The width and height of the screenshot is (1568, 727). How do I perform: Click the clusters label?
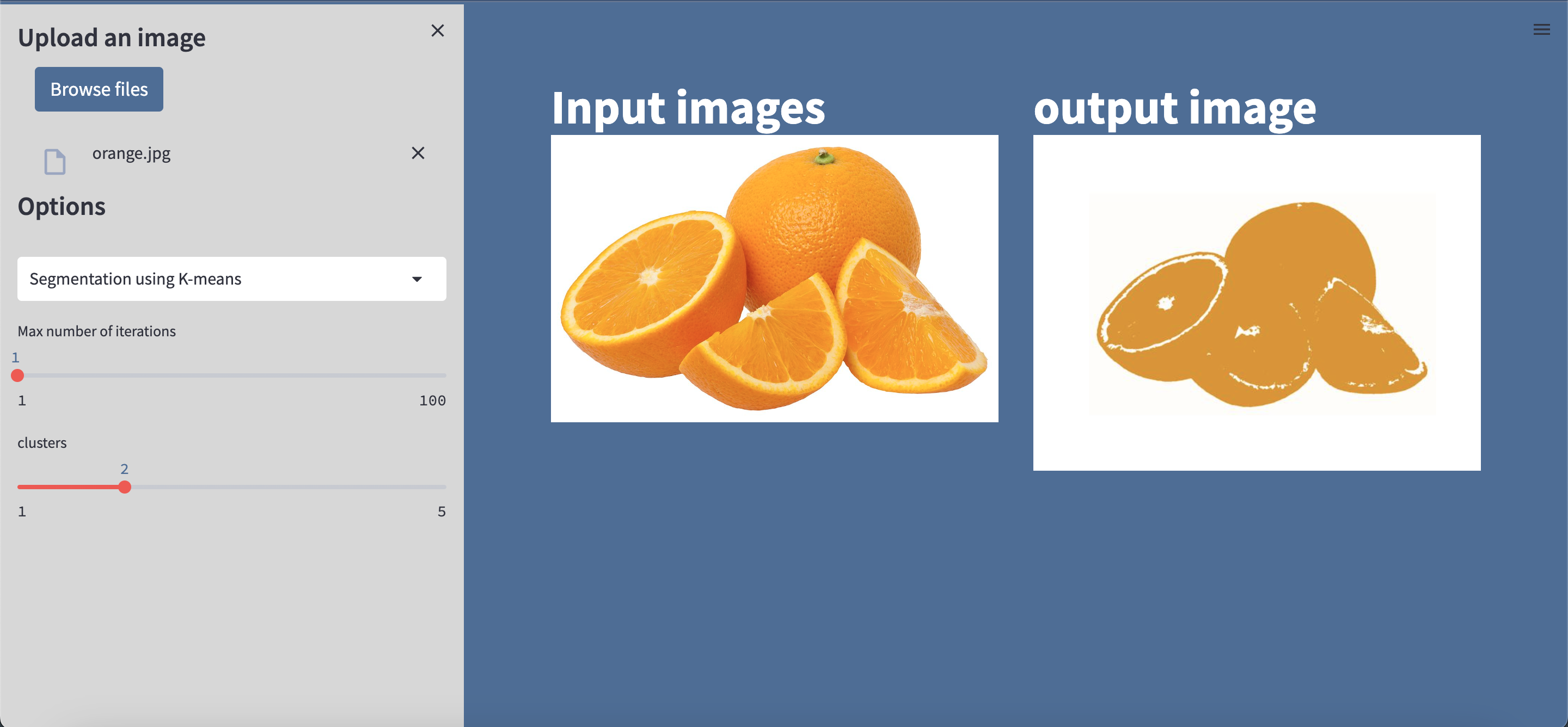click(x=42, y=443)
